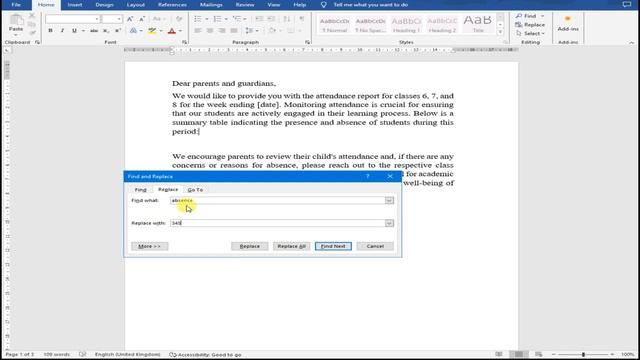
Task: Open the File menu tab
Action: [x=16, y=5]
